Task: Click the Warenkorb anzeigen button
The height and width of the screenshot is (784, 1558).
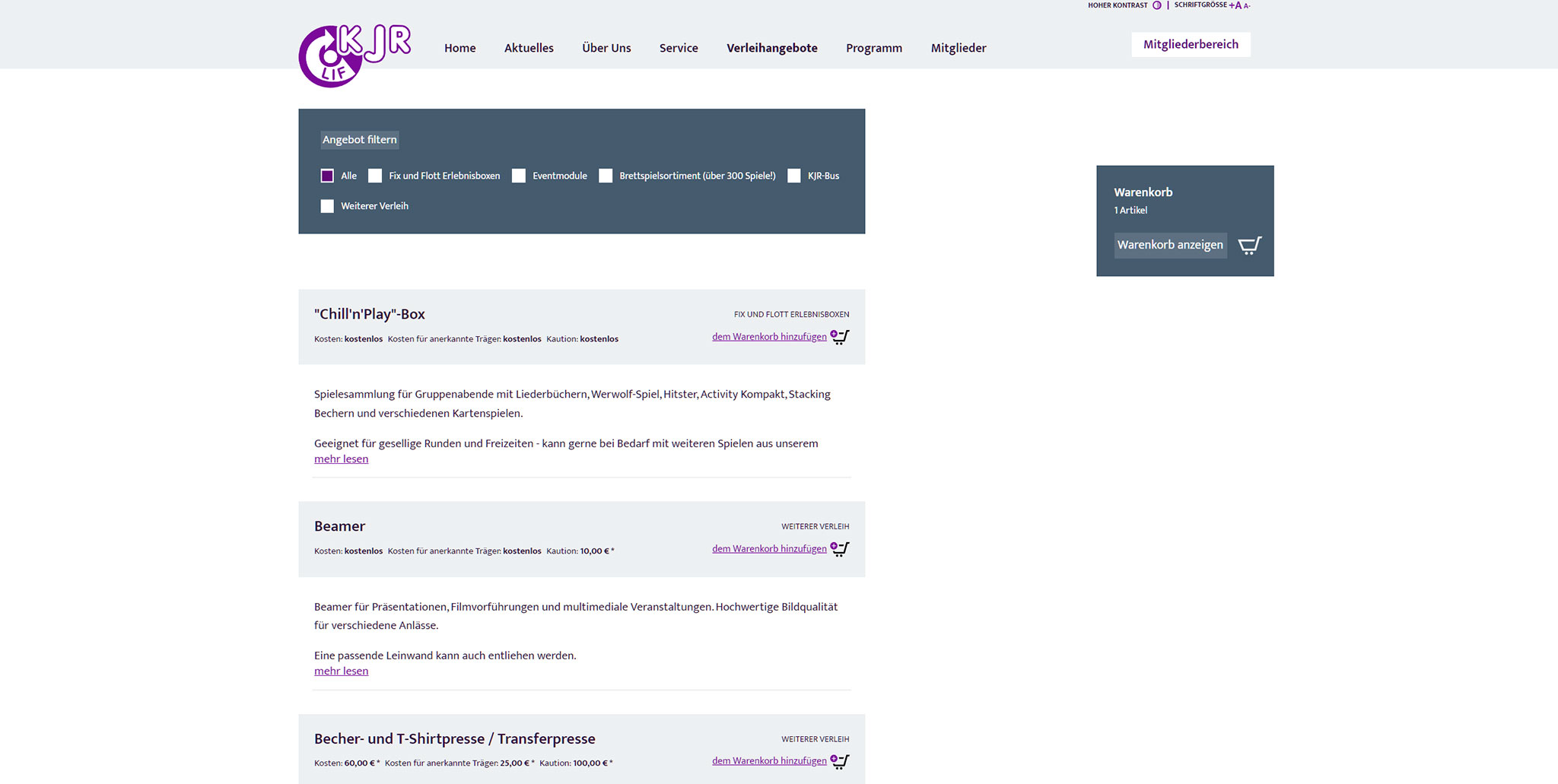Action: coord(1170,245)
